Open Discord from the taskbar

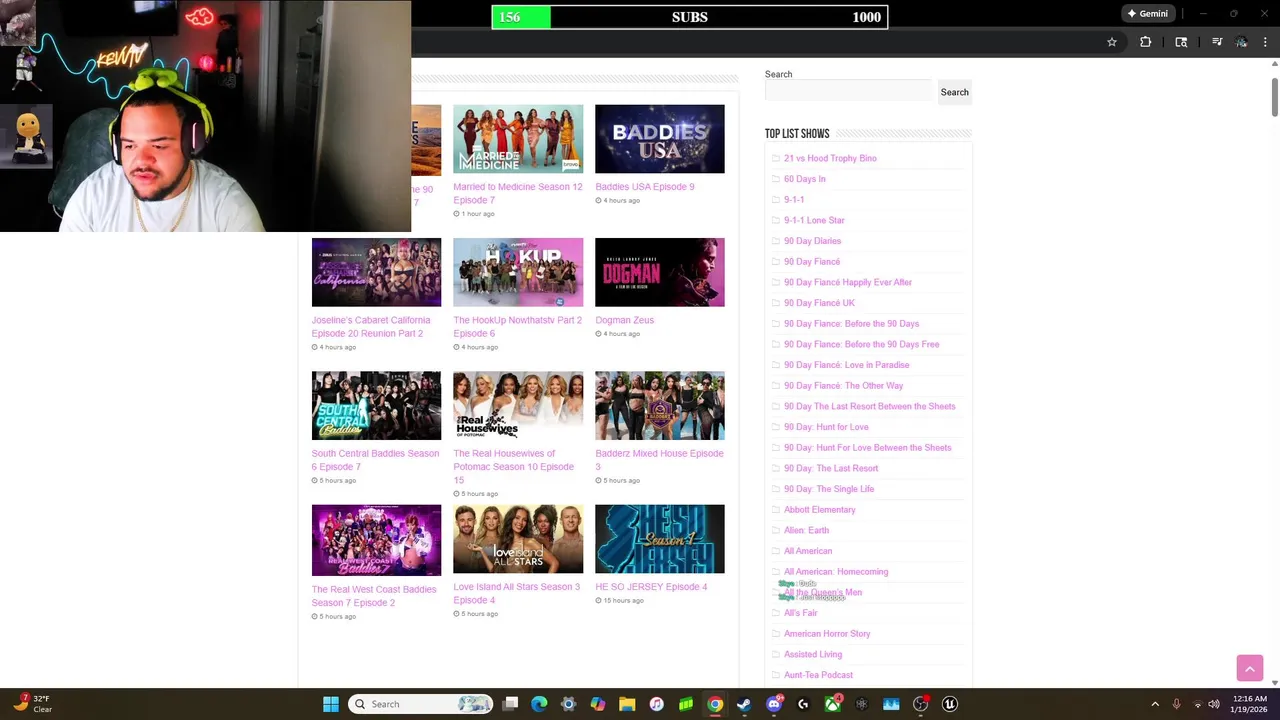tap(773, 704)
